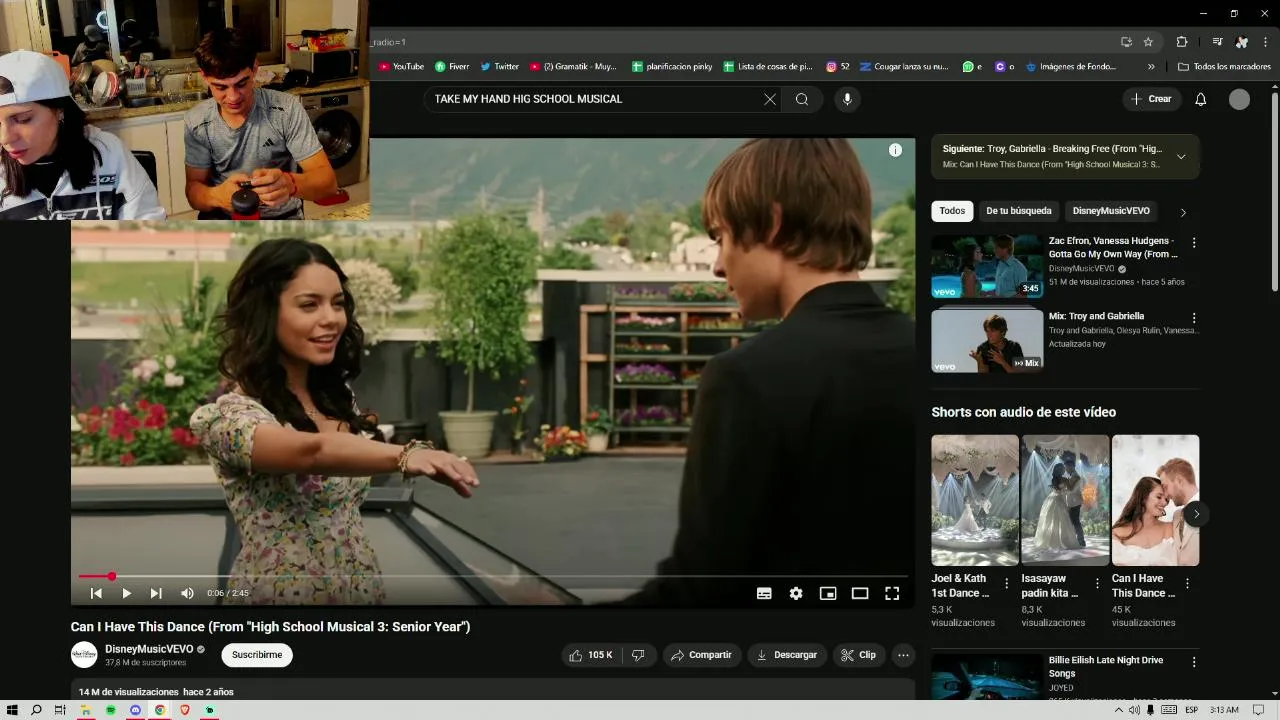Screen dimensions: 1280x720
Task: Open options for Joel & Kath short
Action: pos(1006,584)
